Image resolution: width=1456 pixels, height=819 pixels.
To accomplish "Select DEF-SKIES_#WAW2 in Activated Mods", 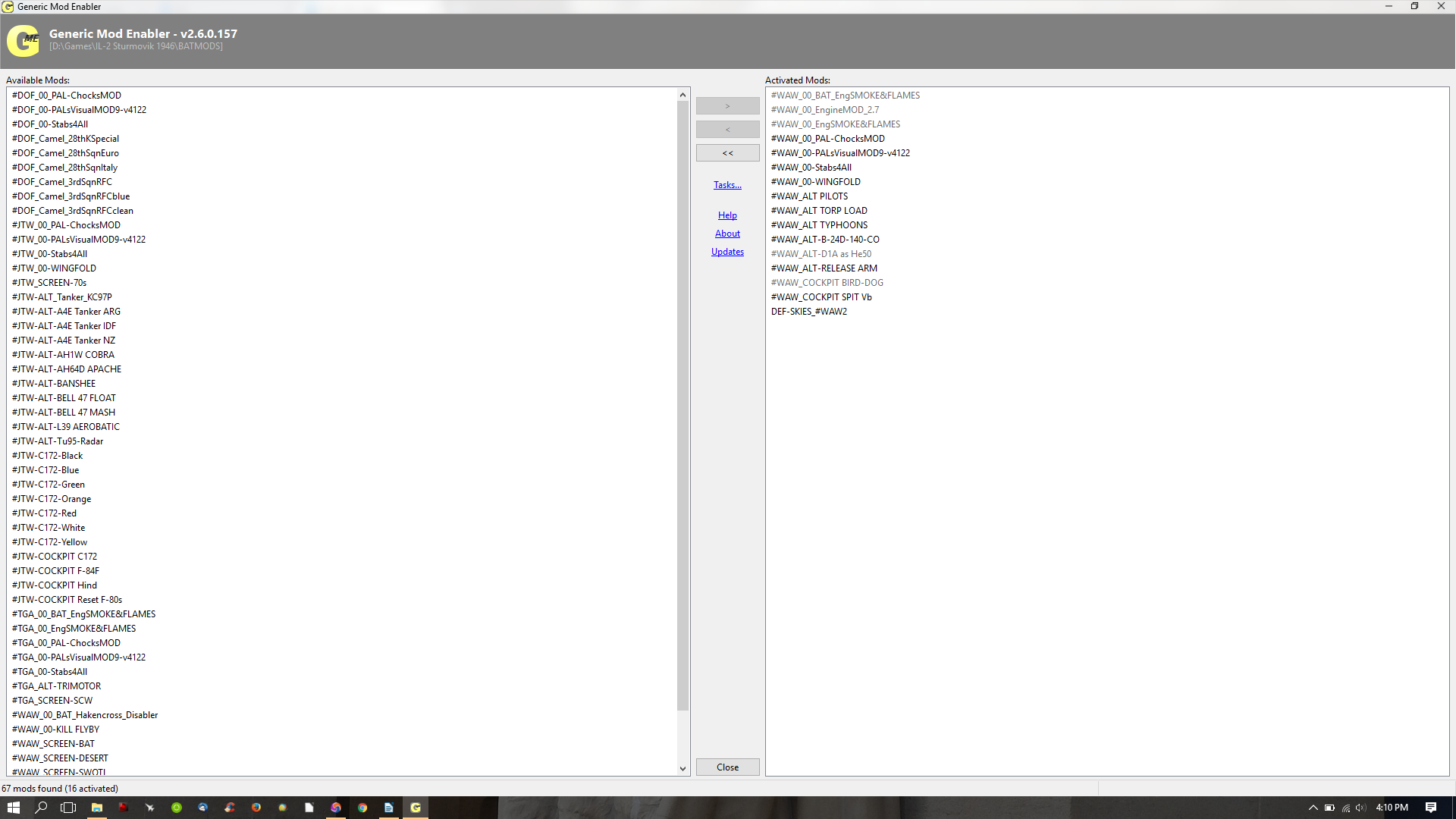I will click(x=808, y=312).
